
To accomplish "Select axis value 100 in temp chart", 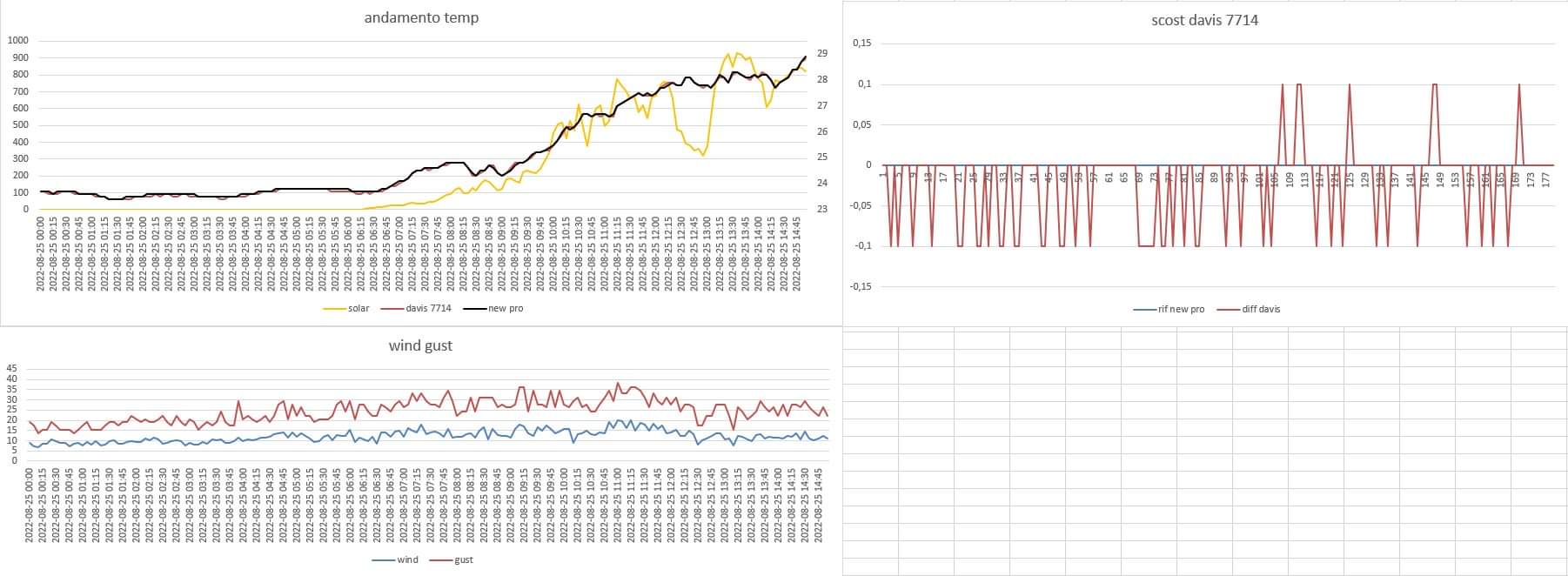I will [x=20, y=192].
